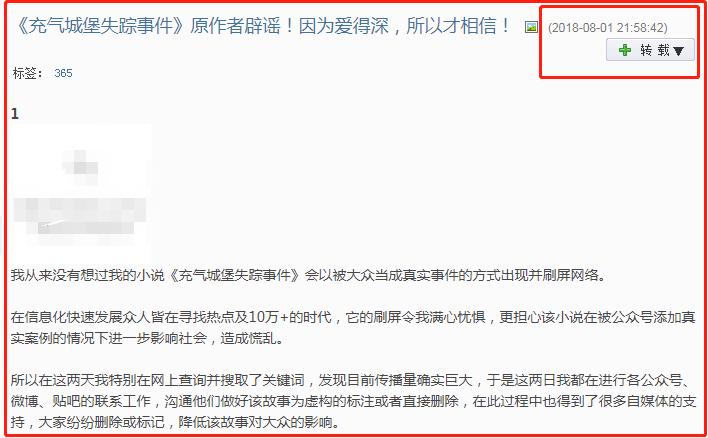This screenshot has height=438, width=708.
Task: Click the paragraph starting 我从来没有想过我的小说
Action: tap(309, 275)
